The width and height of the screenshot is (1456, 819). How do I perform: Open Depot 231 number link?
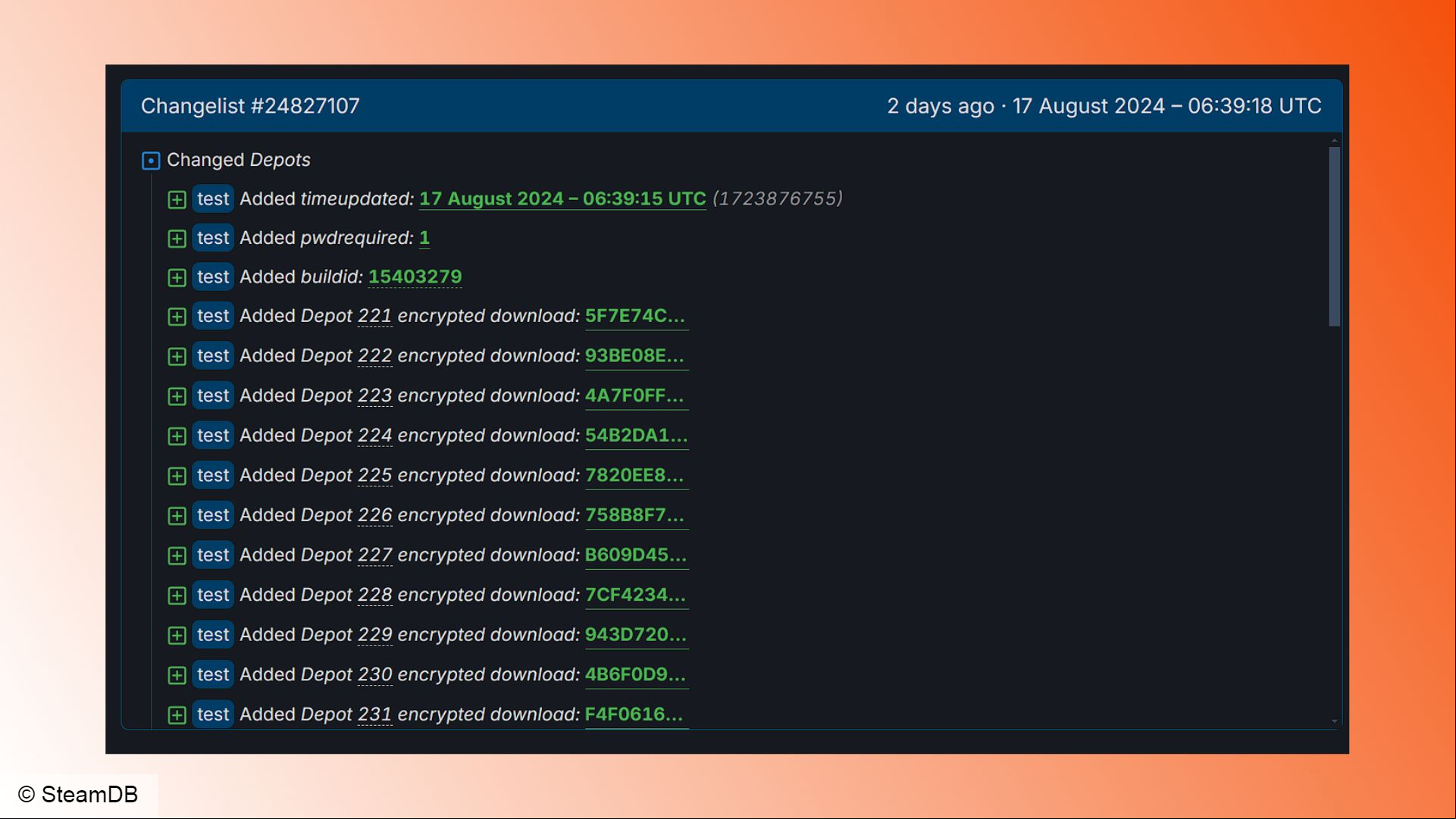[x=374, y=714]
